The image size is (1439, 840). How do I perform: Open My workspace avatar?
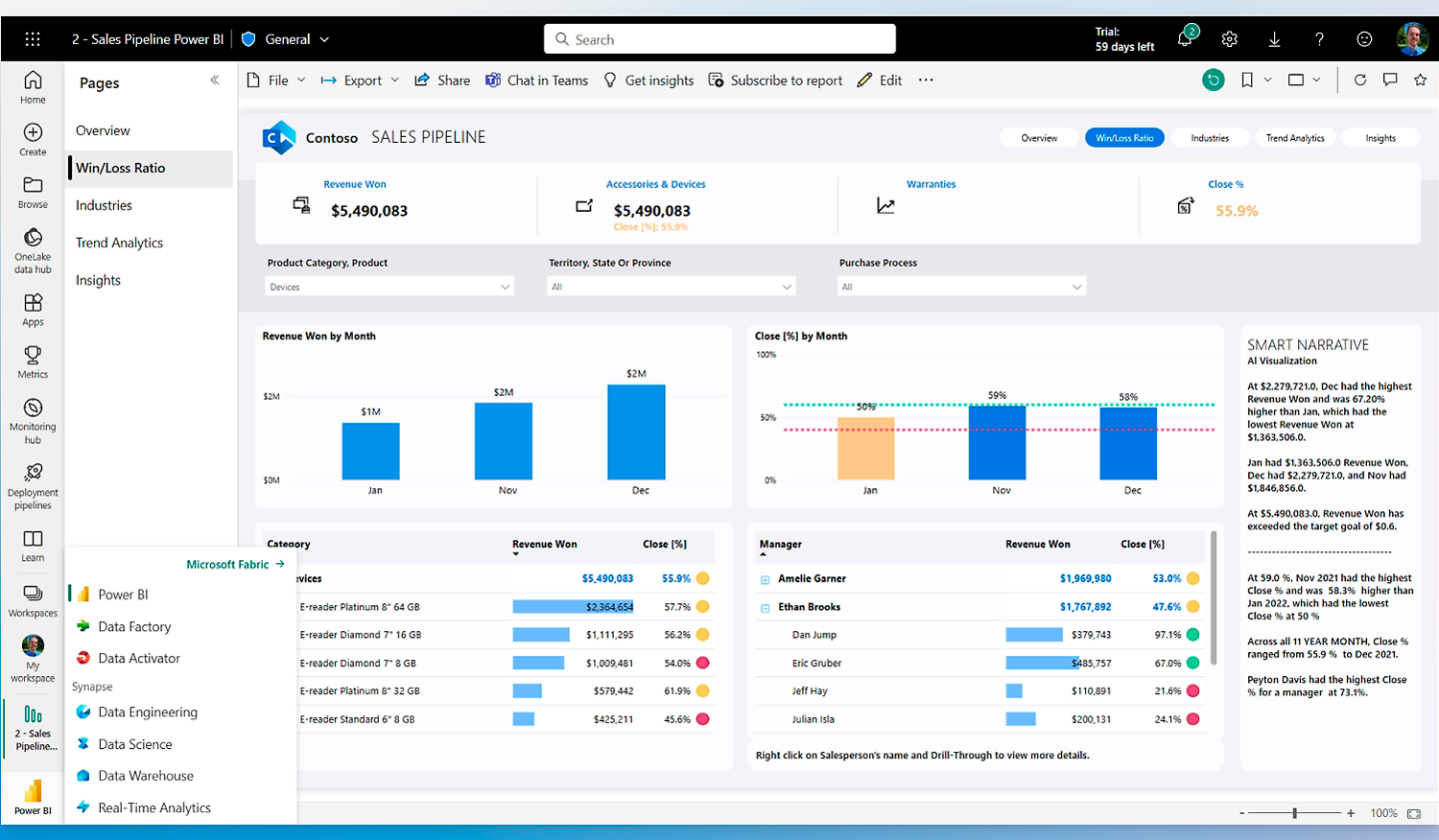click(33, 644)
